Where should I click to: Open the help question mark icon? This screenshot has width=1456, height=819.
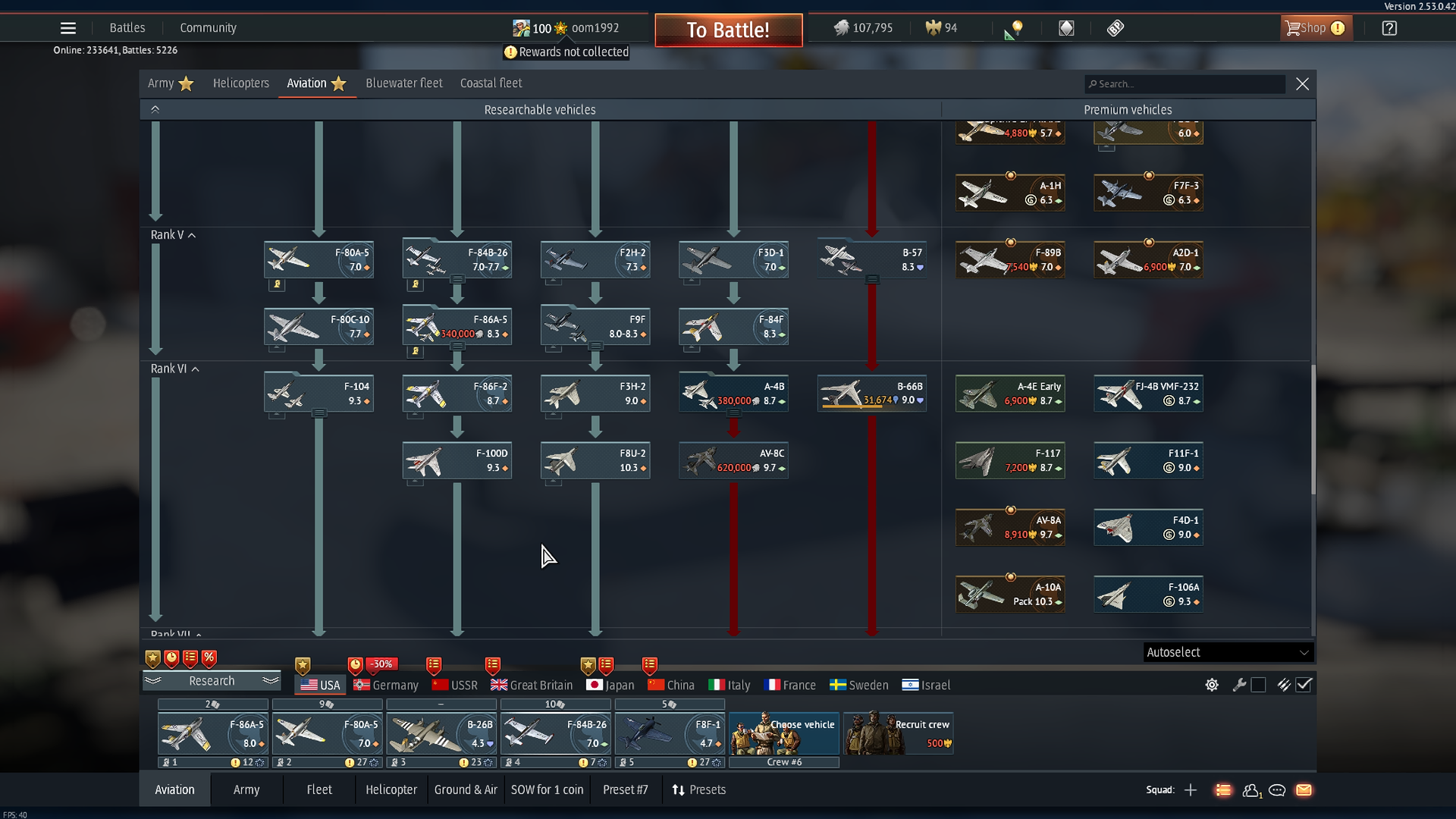1389,28
